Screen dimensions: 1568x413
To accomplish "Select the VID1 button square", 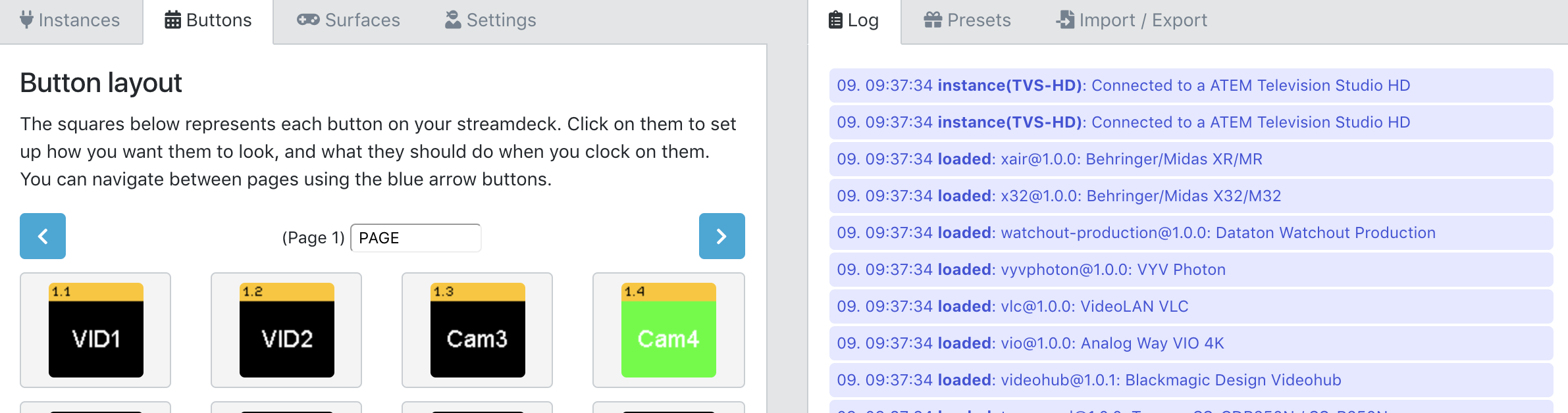I will [94, 330].
